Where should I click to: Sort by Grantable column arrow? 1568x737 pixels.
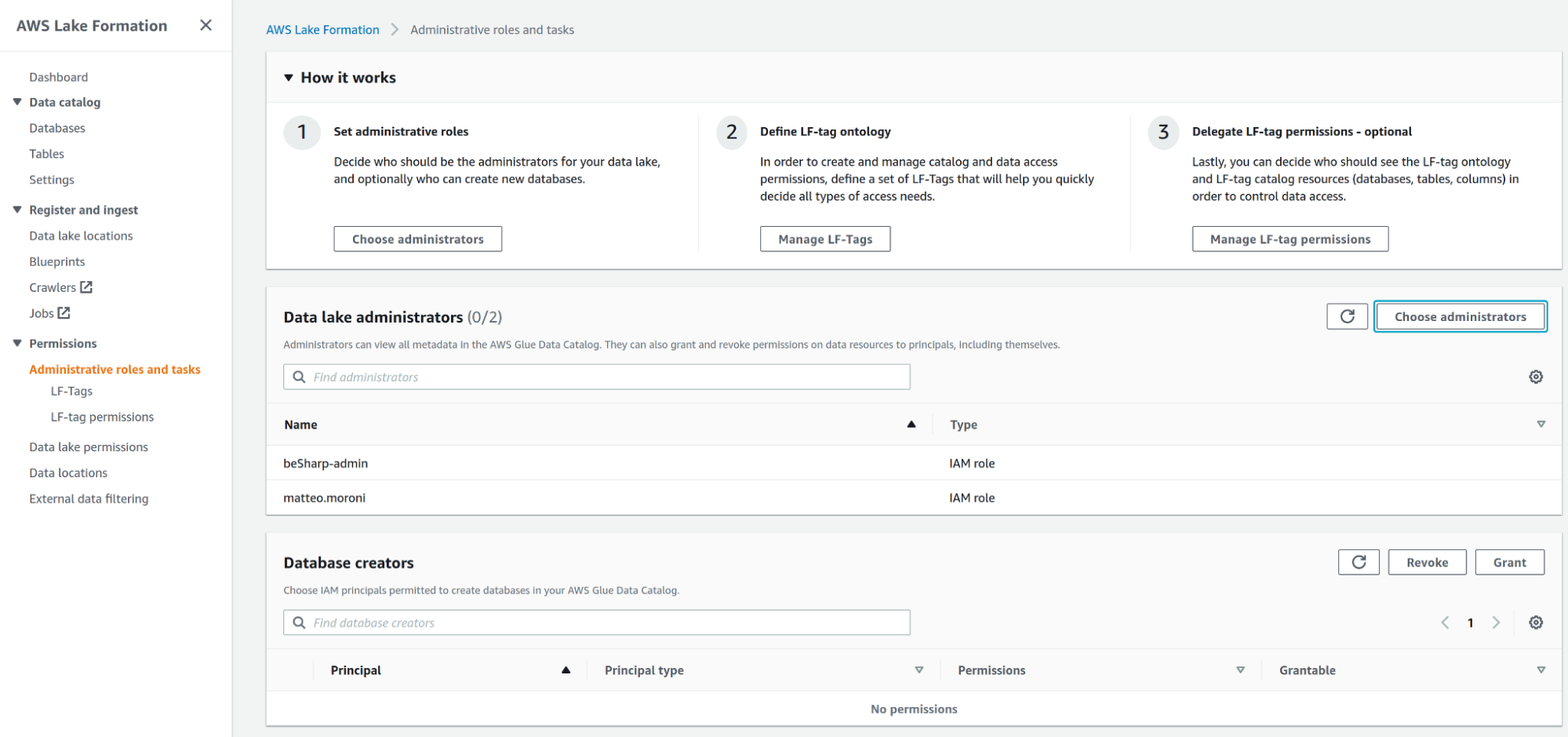pyautogui.click(x=1541, y=670)
